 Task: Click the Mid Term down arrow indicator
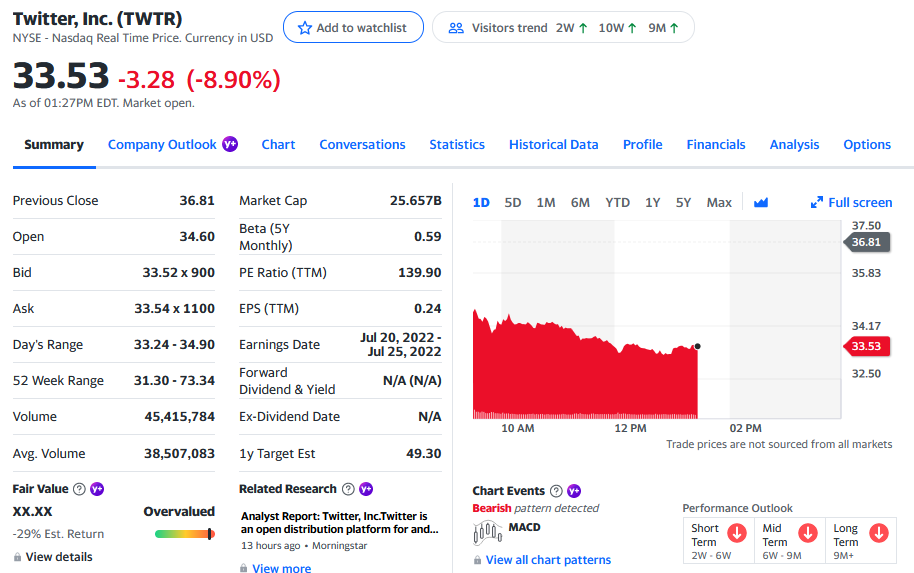808,533
